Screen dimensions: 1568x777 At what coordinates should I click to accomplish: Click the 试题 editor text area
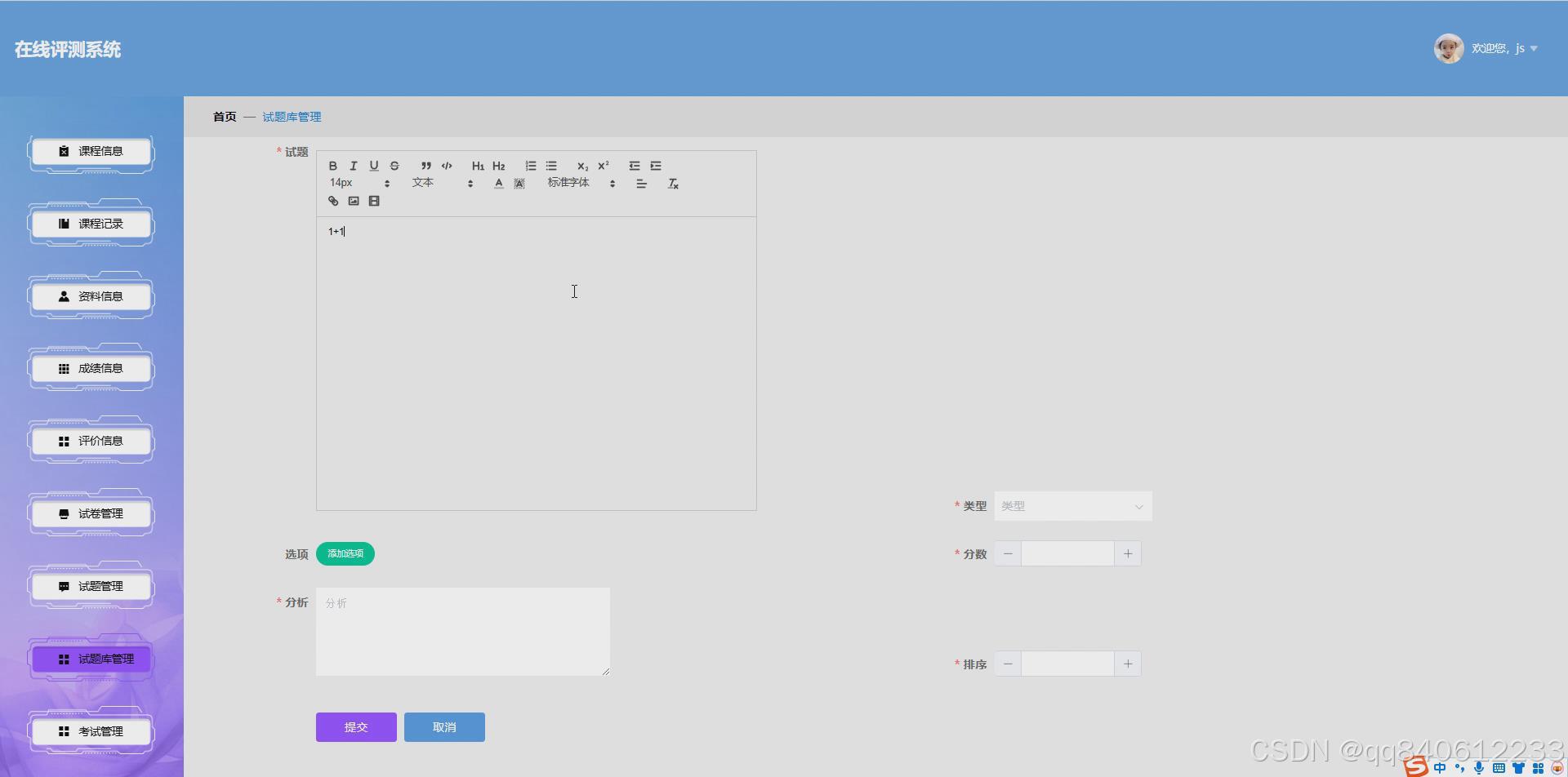[x=537, y=363]
